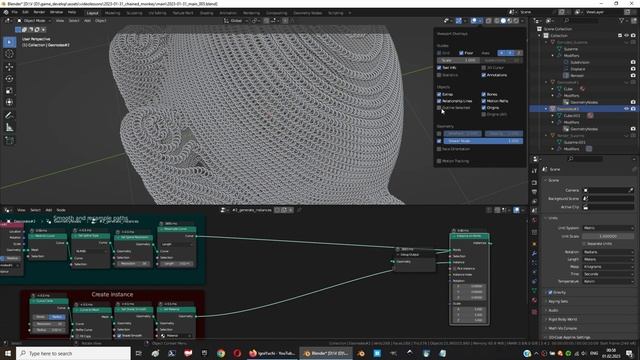The height and width of the screenshot is (360, 640).
Task: Open the Object Data properties green tab
Action: pyautogui.click(x=534, y=291)
